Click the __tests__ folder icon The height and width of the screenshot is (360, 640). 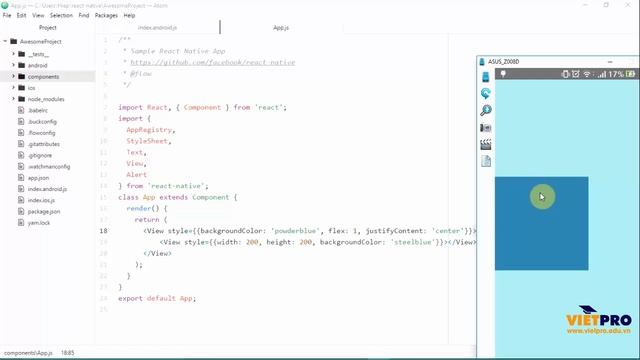pyautogui.click(x=22, y=54)
